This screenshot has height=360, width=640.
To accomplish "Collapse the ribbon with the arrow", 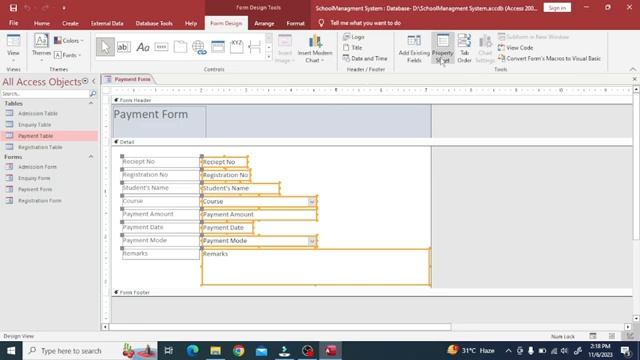I will (633, 69).
